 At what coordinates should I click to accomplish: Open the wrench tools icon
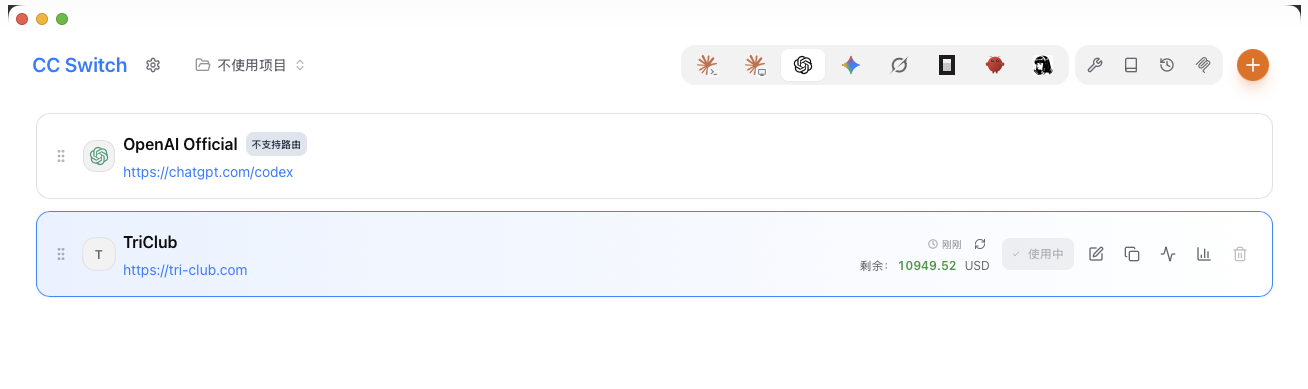pyautogui.click(x=1095, y=66)
